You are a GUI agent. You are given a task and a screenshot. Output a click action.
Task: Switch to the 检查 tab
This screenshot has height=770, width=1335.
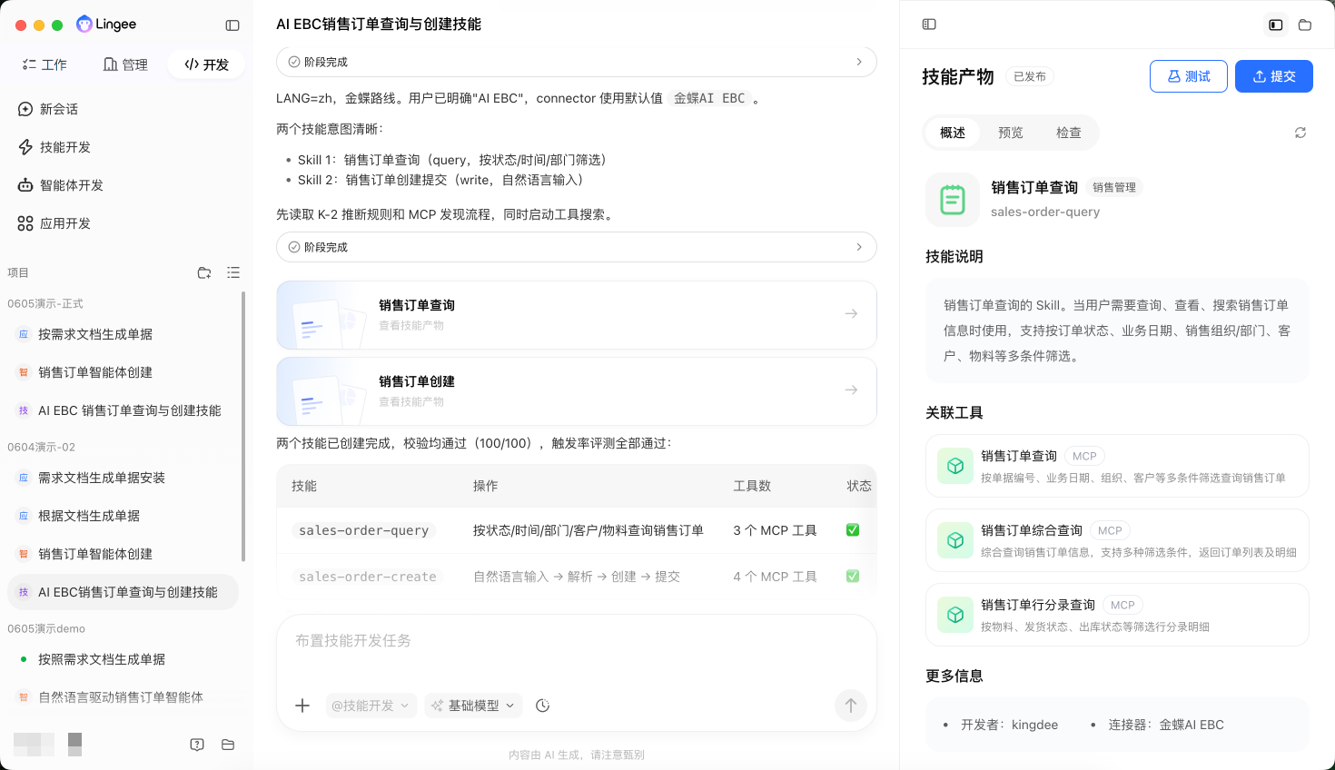coord(1069,132)
